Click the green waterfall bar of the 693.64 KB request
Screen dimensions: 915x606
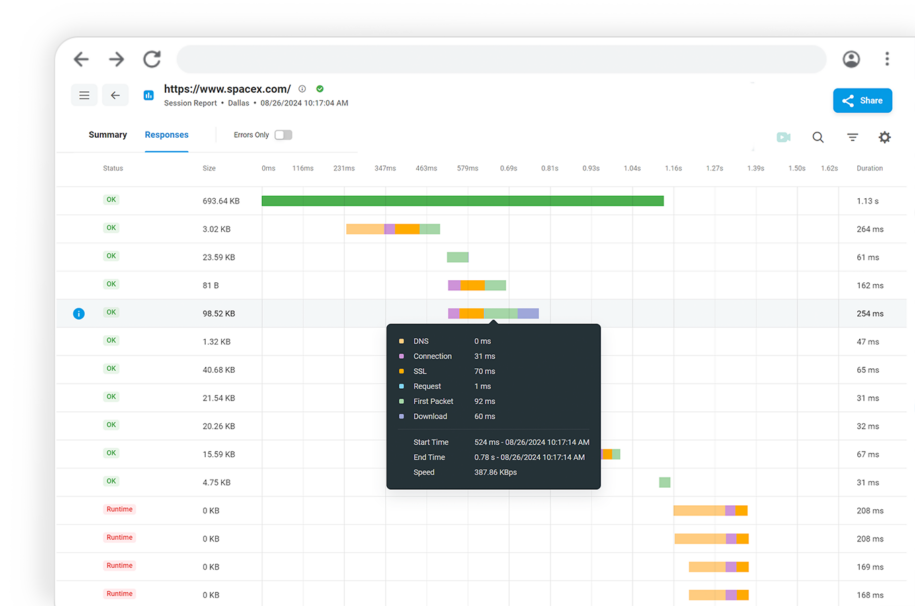(x=462, y=200)
